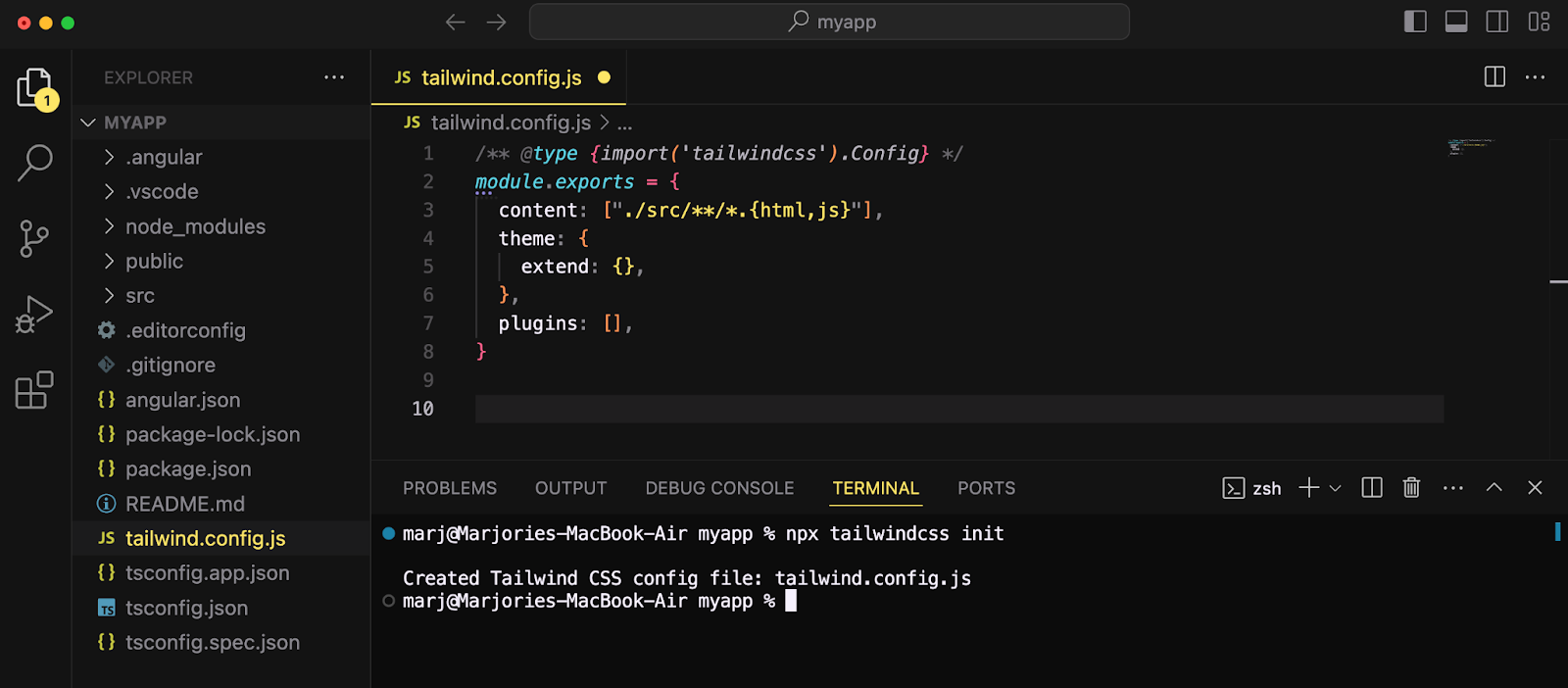Click the editor minimap preview
Screen dimensions: 1568x688
point(1470,147)
